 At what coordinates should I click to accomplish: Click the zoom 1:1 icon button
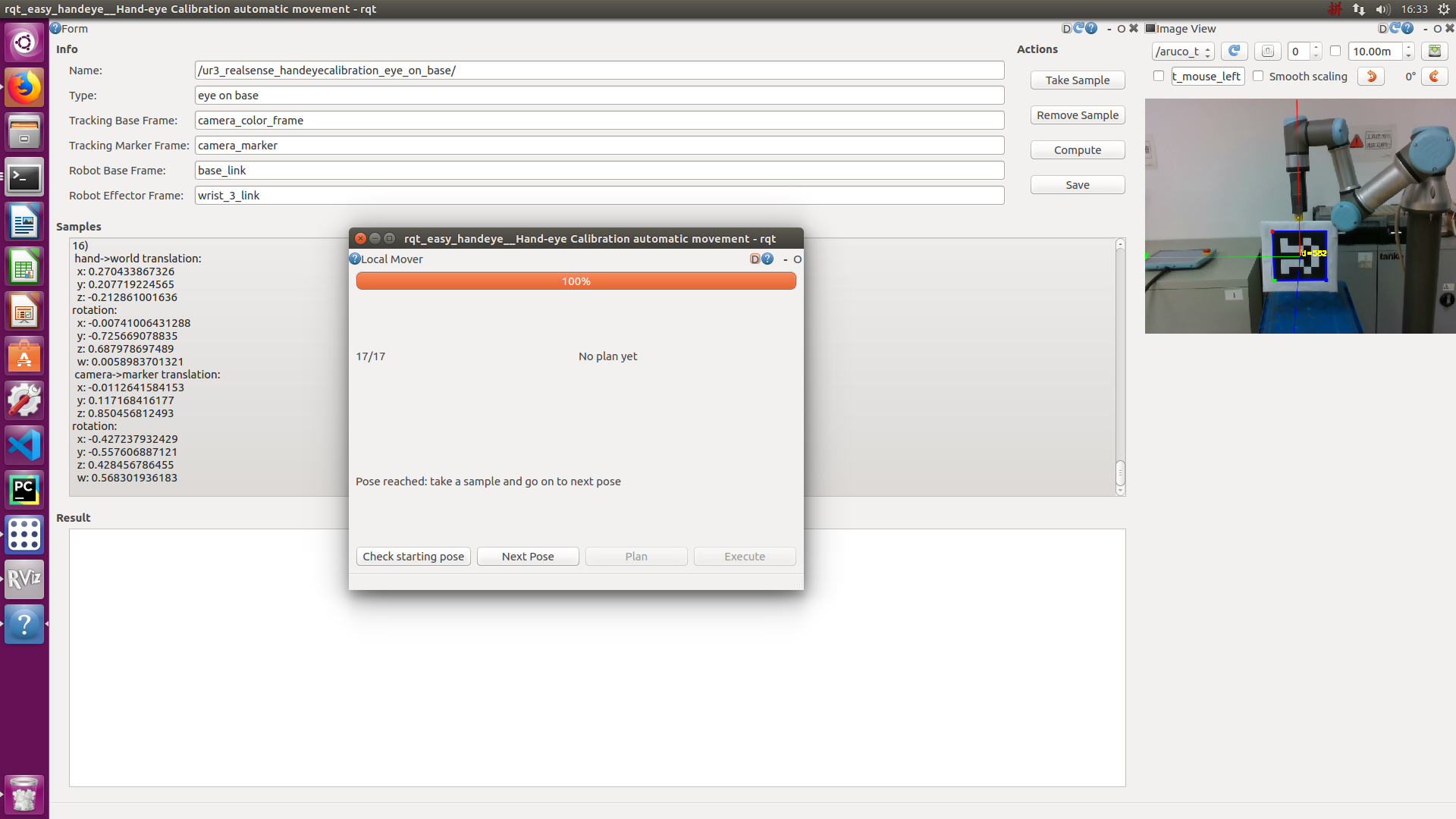coord(1267,51)
